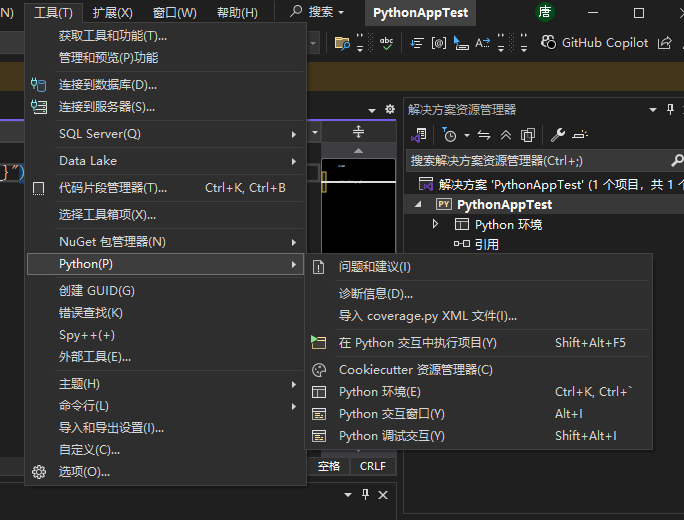684x520 pixels.
Task: Click the icon beside 问题和建议(I)
Action: click(318, 267)
